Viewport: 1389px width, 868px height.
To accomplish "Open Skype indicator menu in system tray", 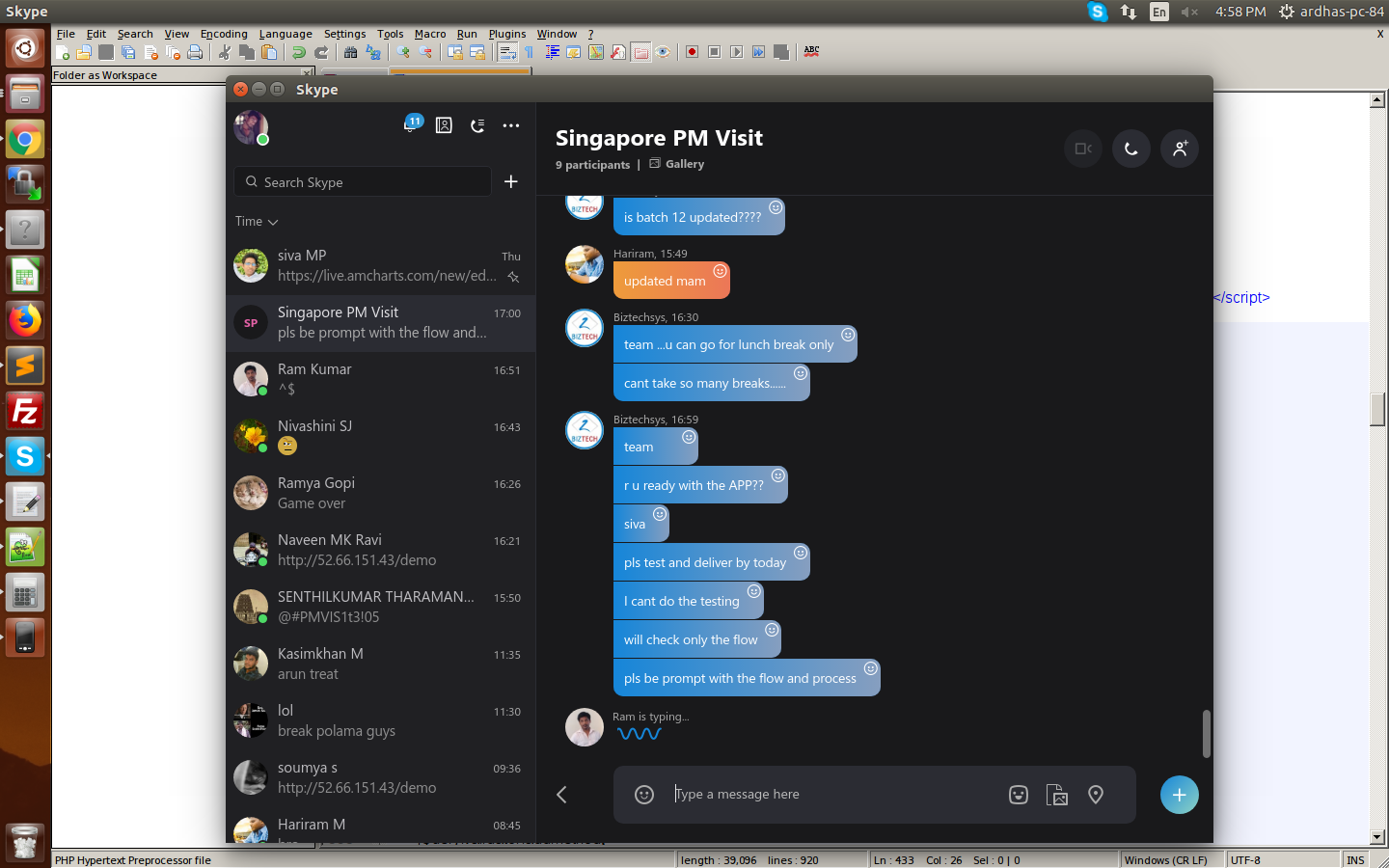I will coord(1098,12).
